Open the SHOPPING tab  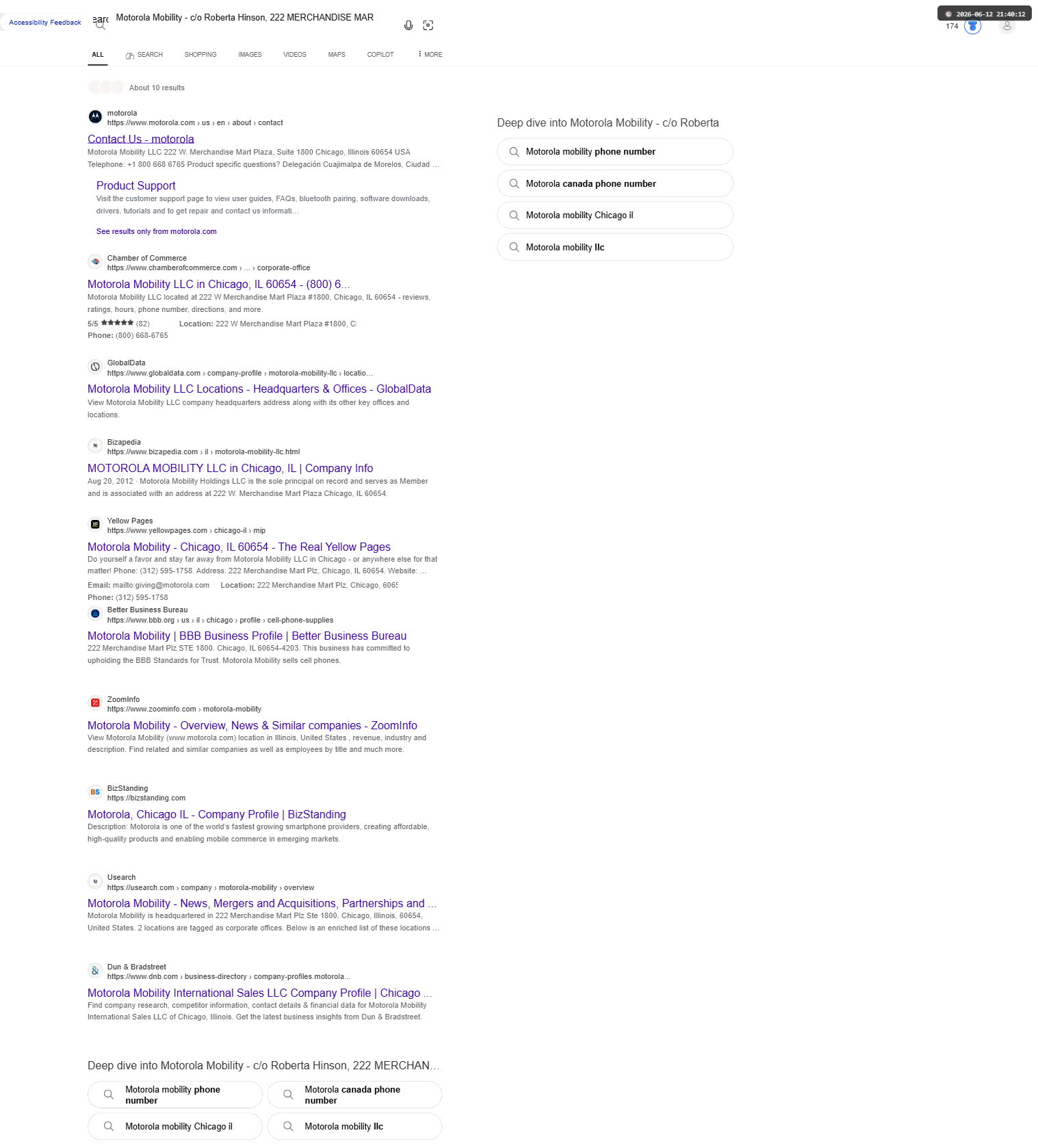[x=200, y=55]
